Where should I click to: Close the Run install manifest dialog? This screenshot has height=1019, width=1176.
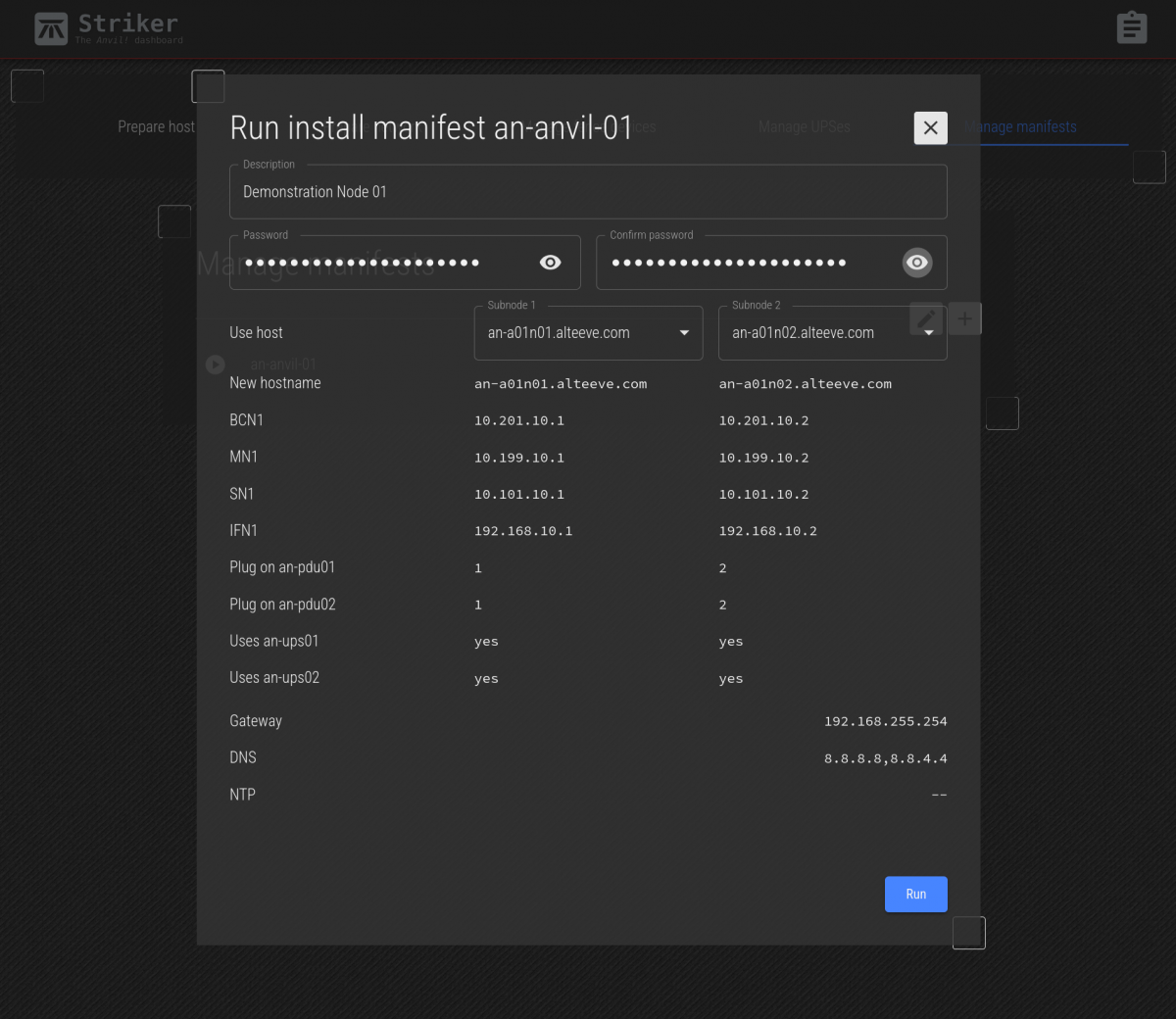coord(930,127)
